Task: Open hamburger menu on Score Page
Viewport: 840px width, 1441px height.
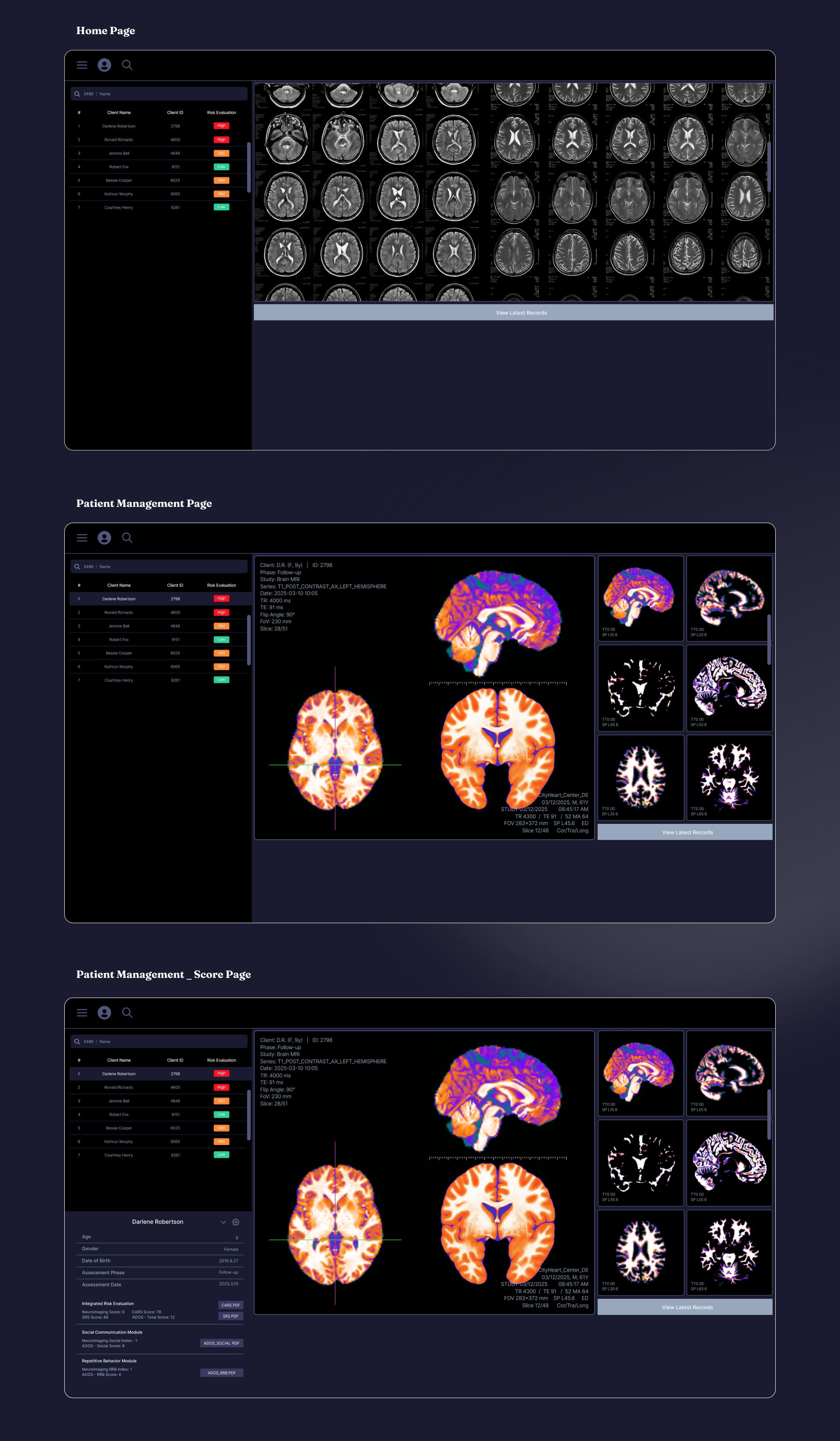Action: (82, 1013)
